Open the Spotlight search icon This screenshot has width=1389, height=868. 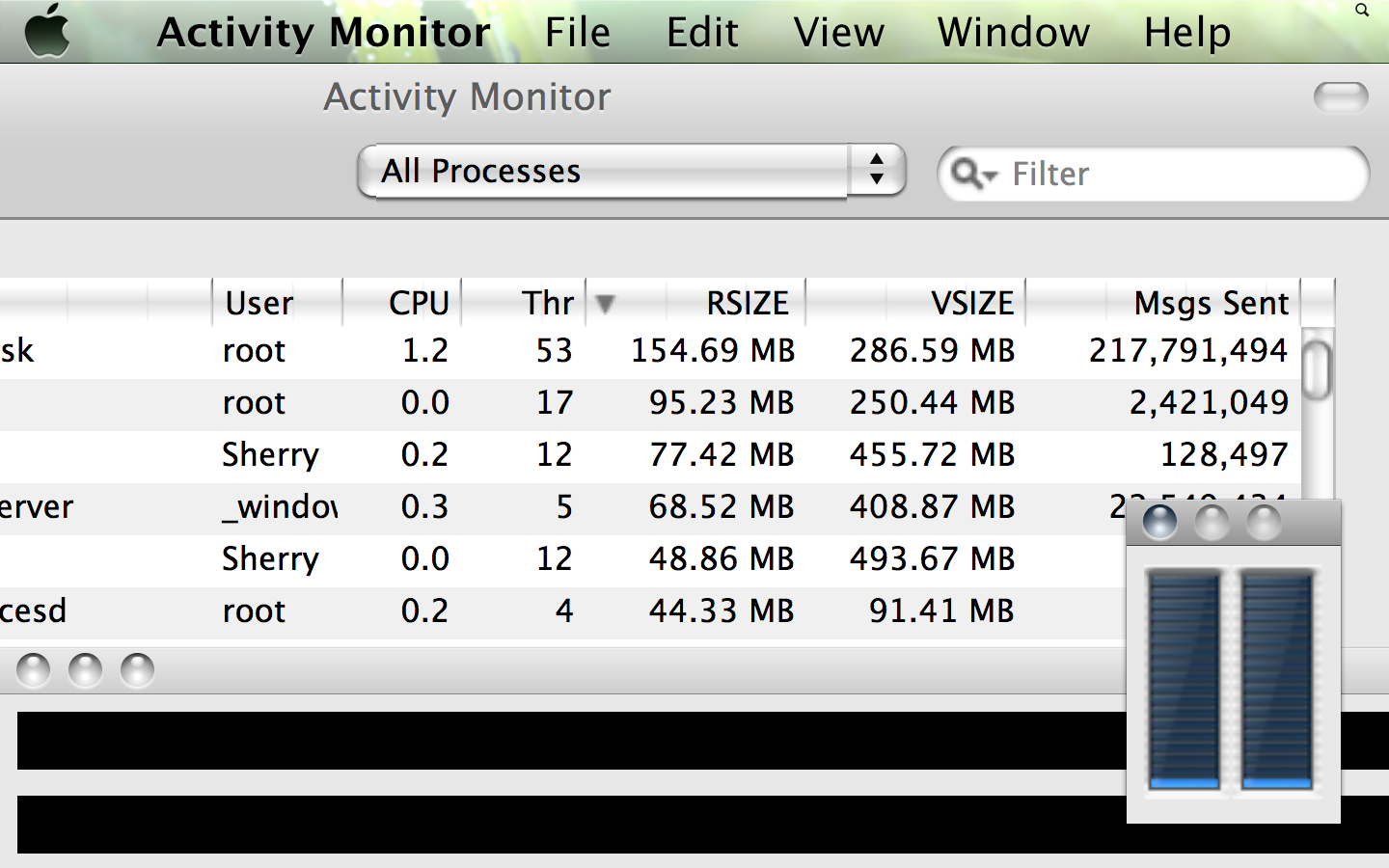1362,10
